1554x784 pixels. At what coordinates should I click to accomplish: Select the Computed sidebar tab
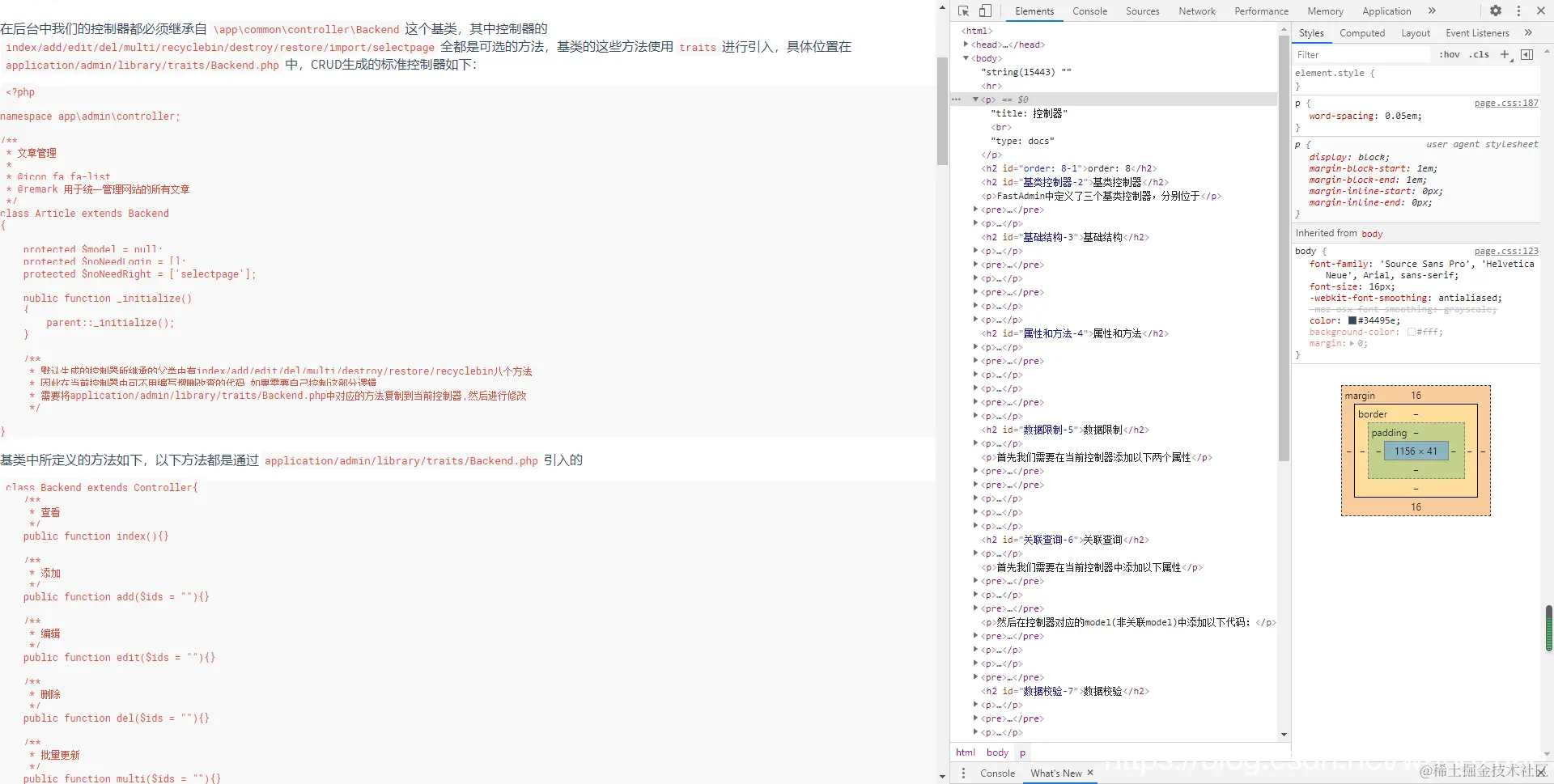1362,33
